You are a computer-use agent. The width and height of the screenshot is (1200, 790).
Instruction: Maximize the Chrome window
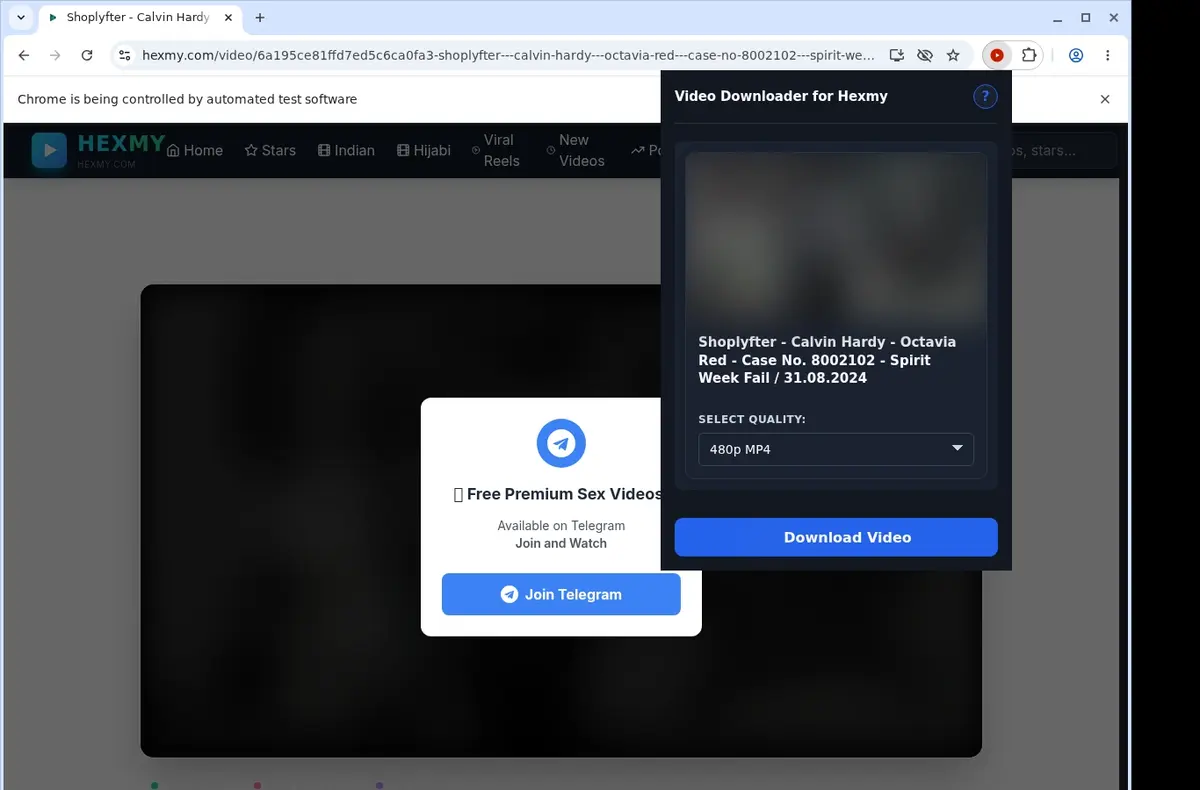[1086, 17]
